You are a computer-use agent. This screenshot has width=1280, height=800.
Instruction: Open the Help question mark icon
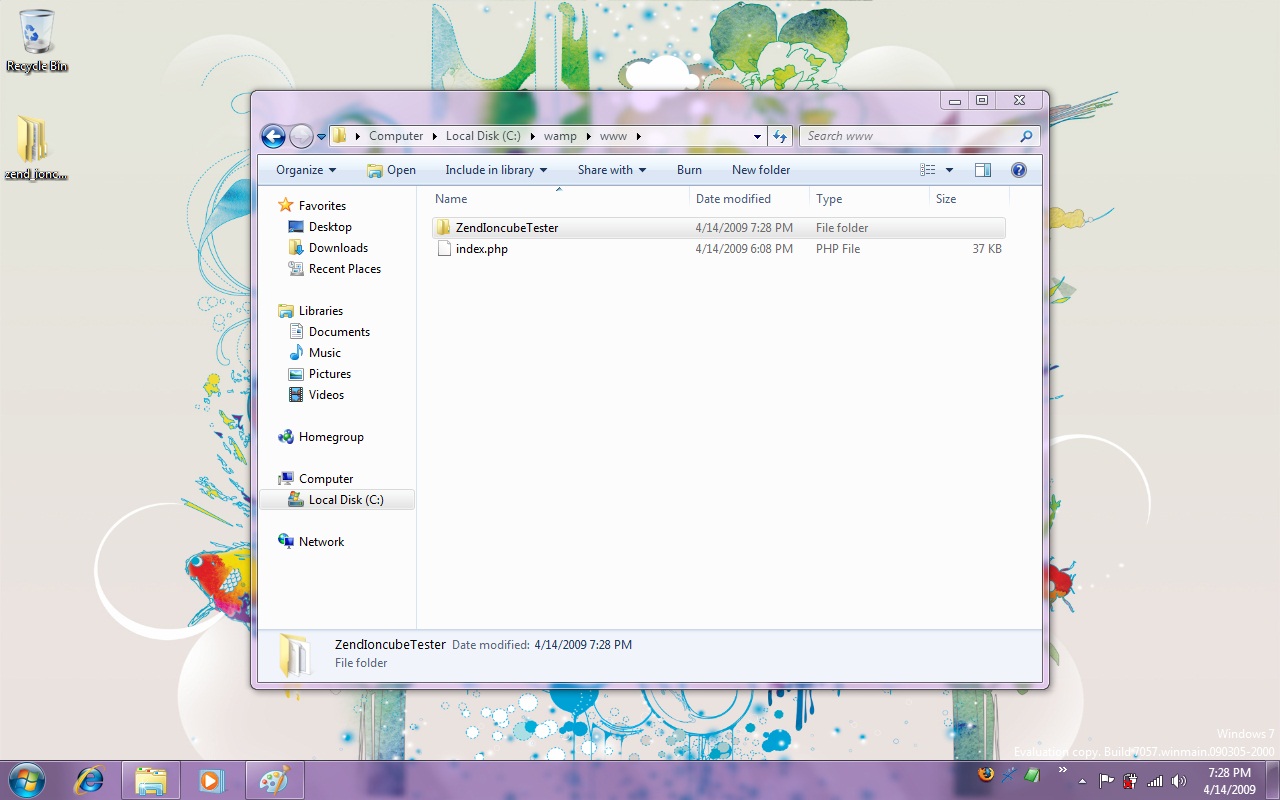click(1019, 170)
